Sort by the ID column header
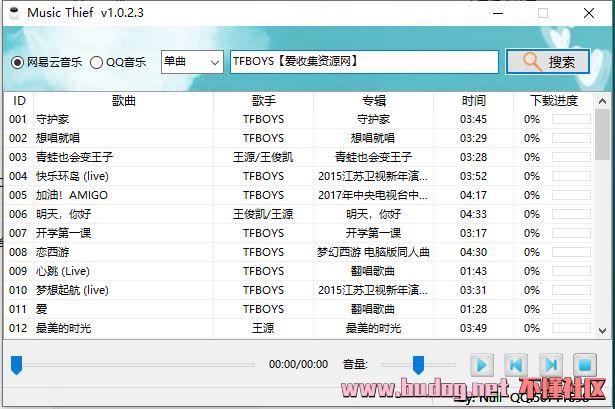The height and width of the screenshot is (409, 615). point(19,101)
